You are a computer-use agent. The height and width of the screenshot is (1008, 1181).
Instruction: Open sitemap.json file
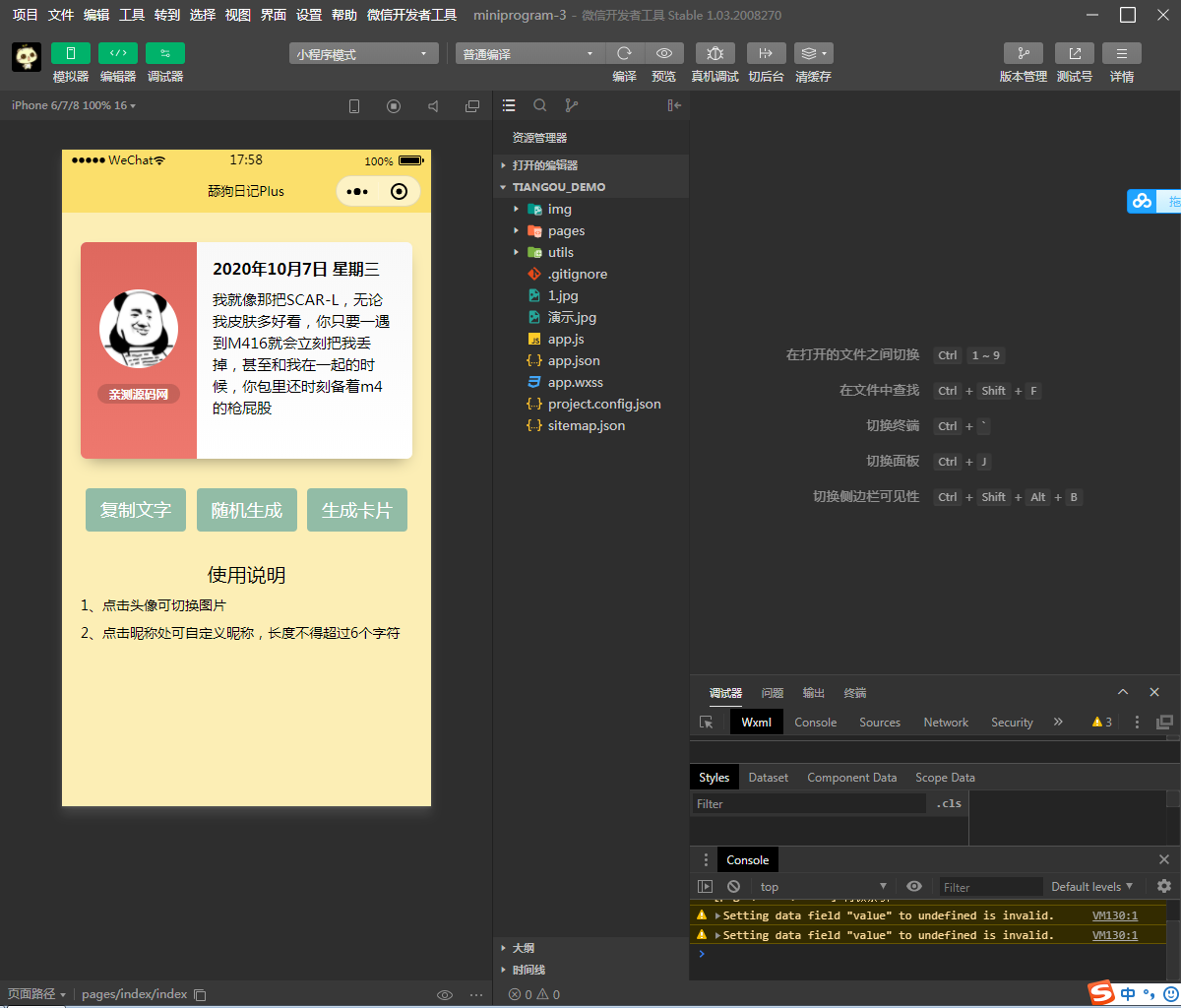(590, 425)
